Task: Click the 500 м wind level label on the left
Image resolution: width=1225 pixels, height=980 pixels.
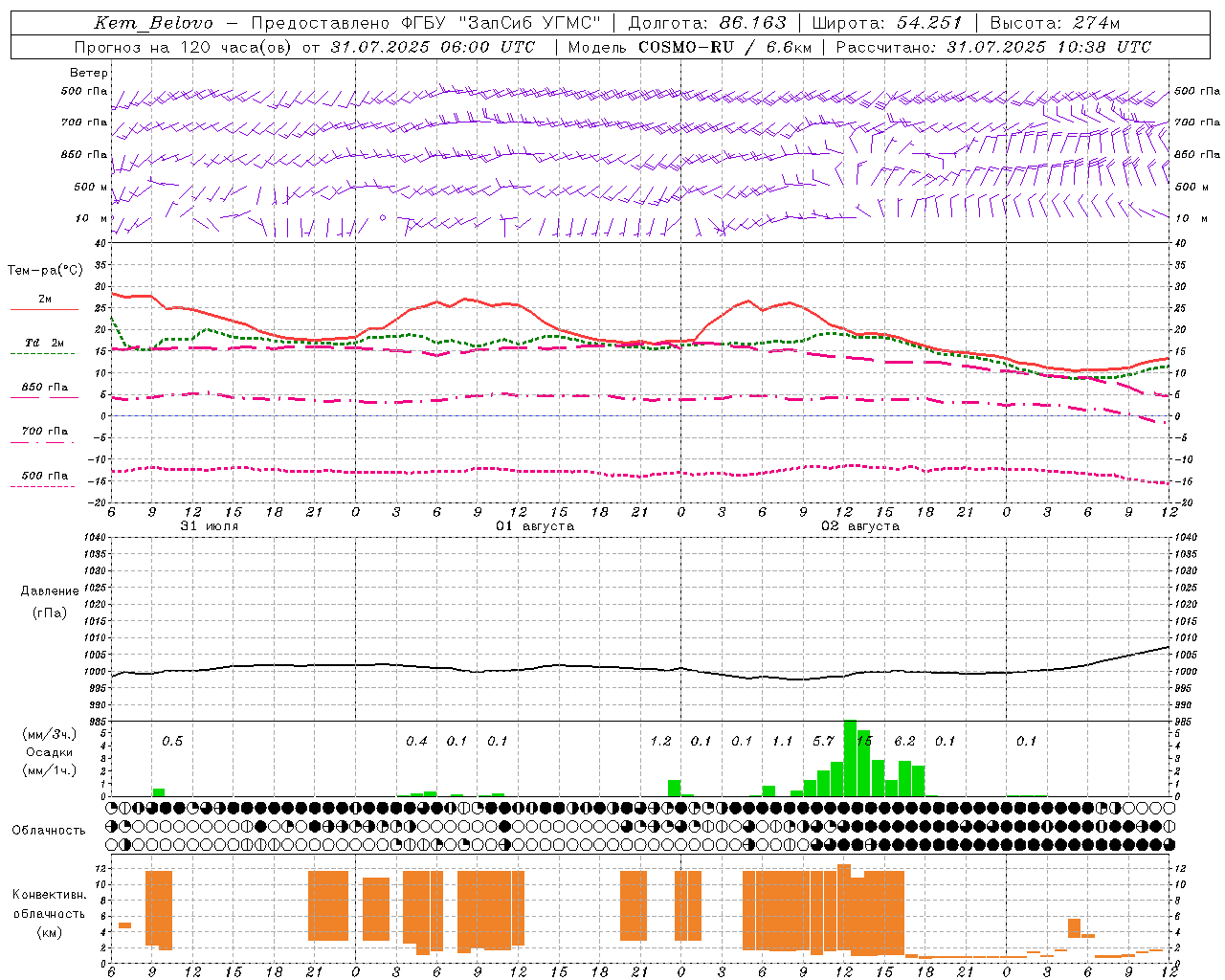Action: [x=91, y=187]
